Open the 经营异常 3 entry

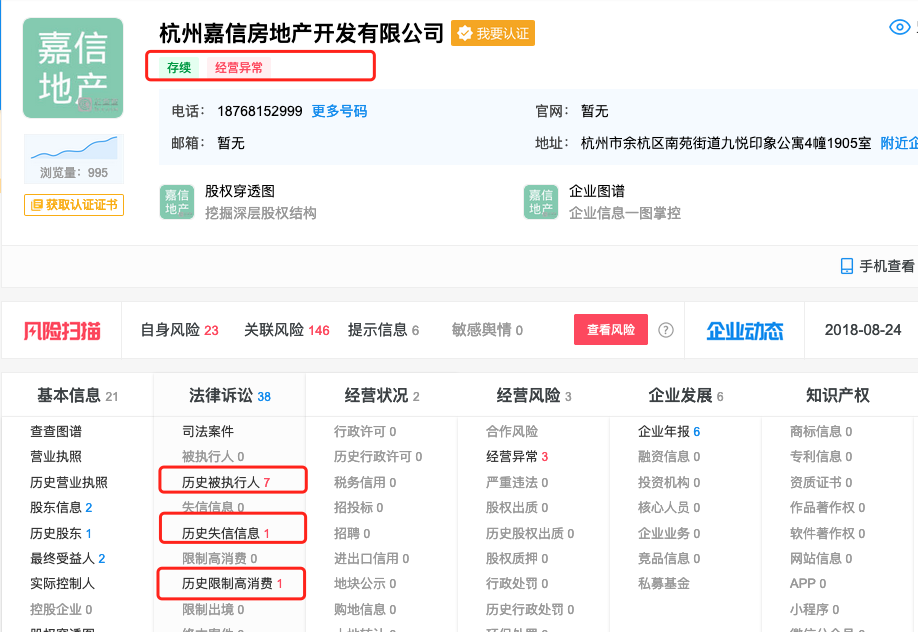click(517, 457)
